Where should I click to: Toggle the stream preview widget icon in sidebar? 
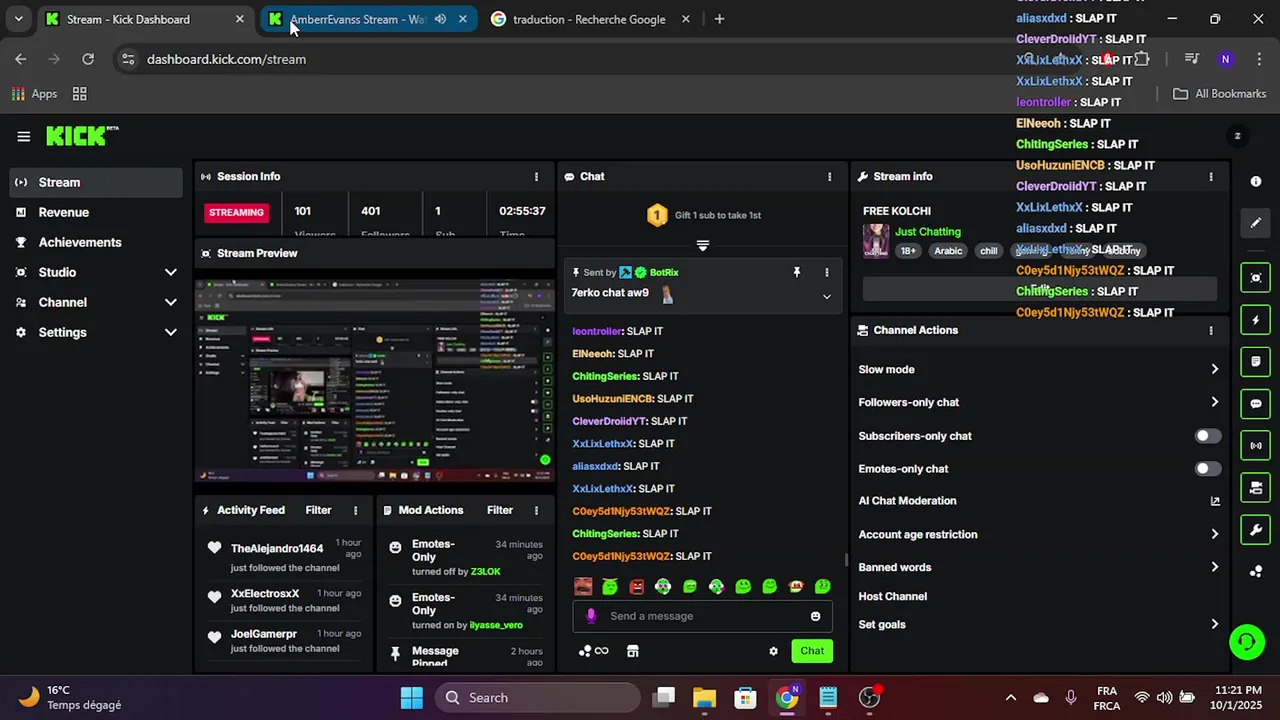1256,278
